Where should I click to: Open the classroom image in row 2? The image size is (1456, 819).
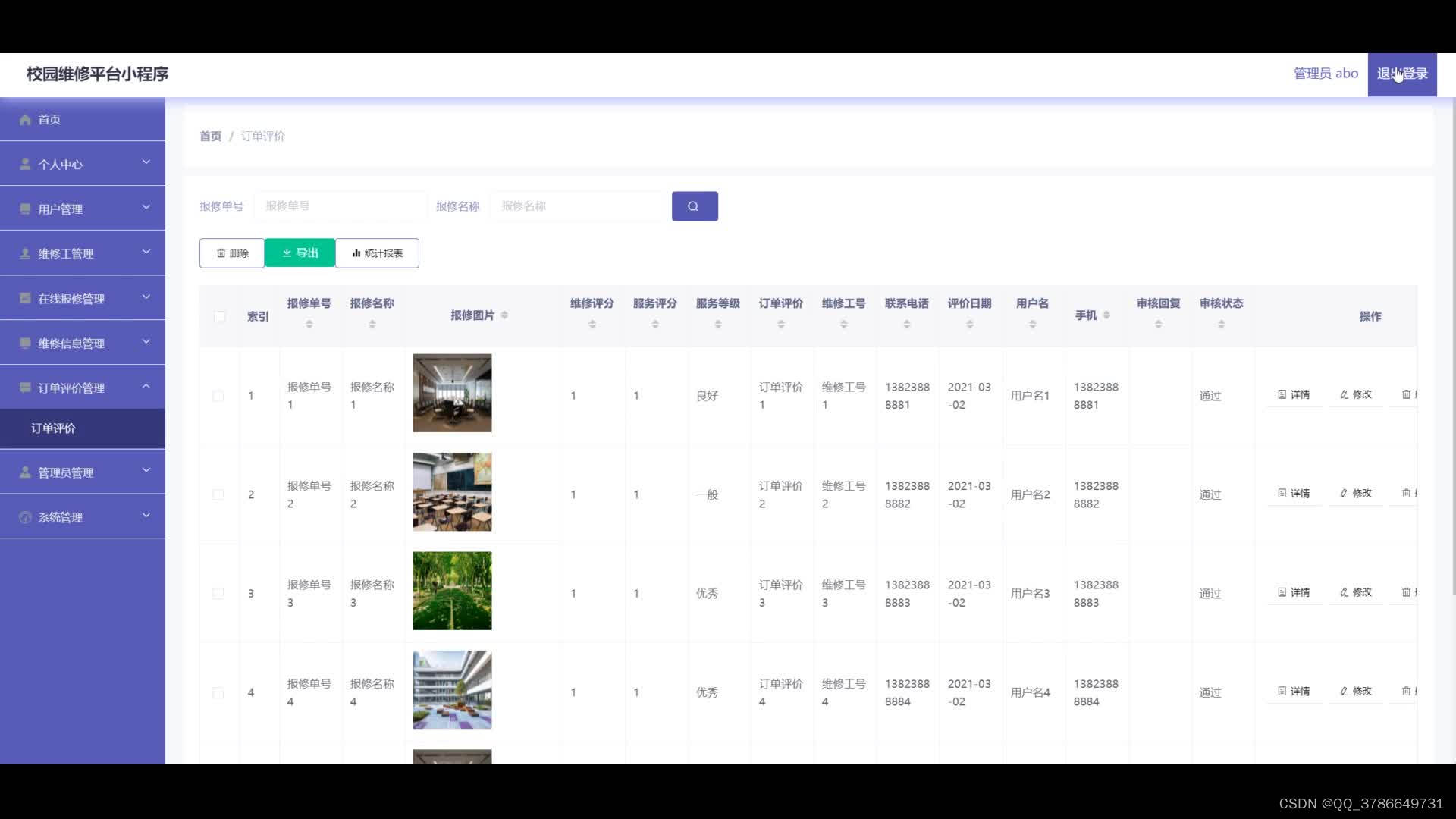point(452,492)
